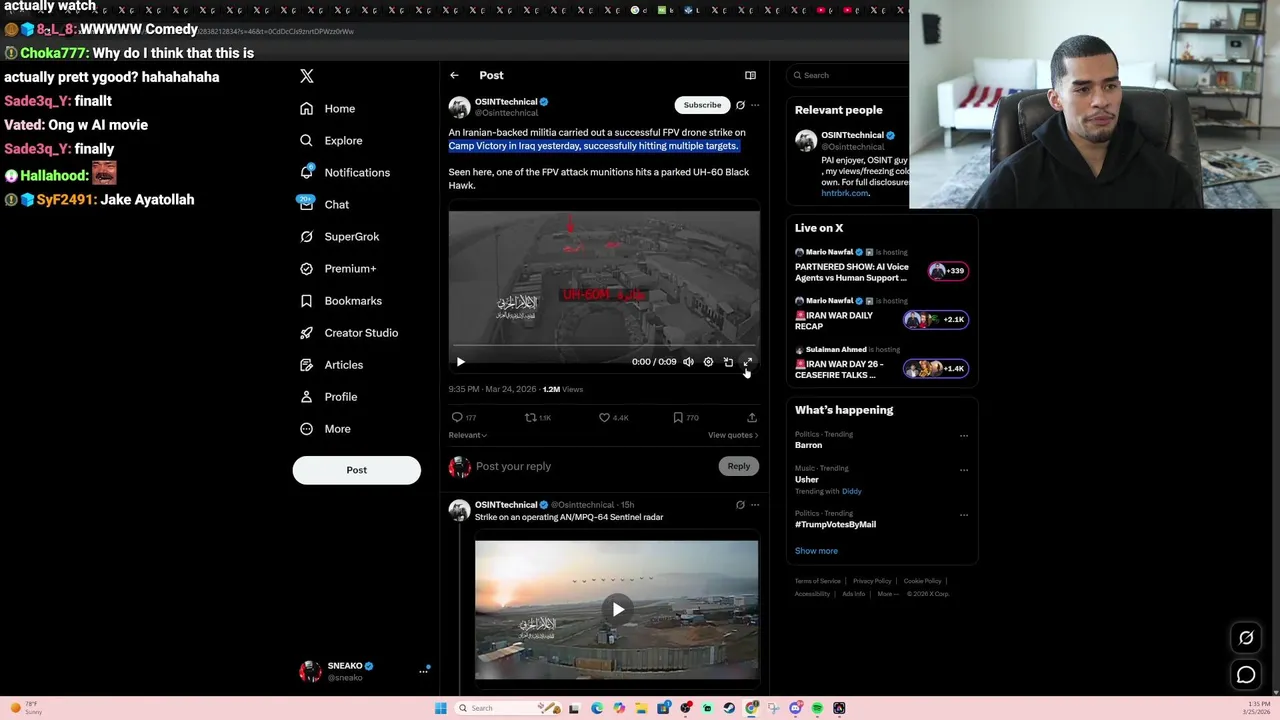Share the post via the share icon
Screen dimensions: 1280x720
(x=752, y=417)
